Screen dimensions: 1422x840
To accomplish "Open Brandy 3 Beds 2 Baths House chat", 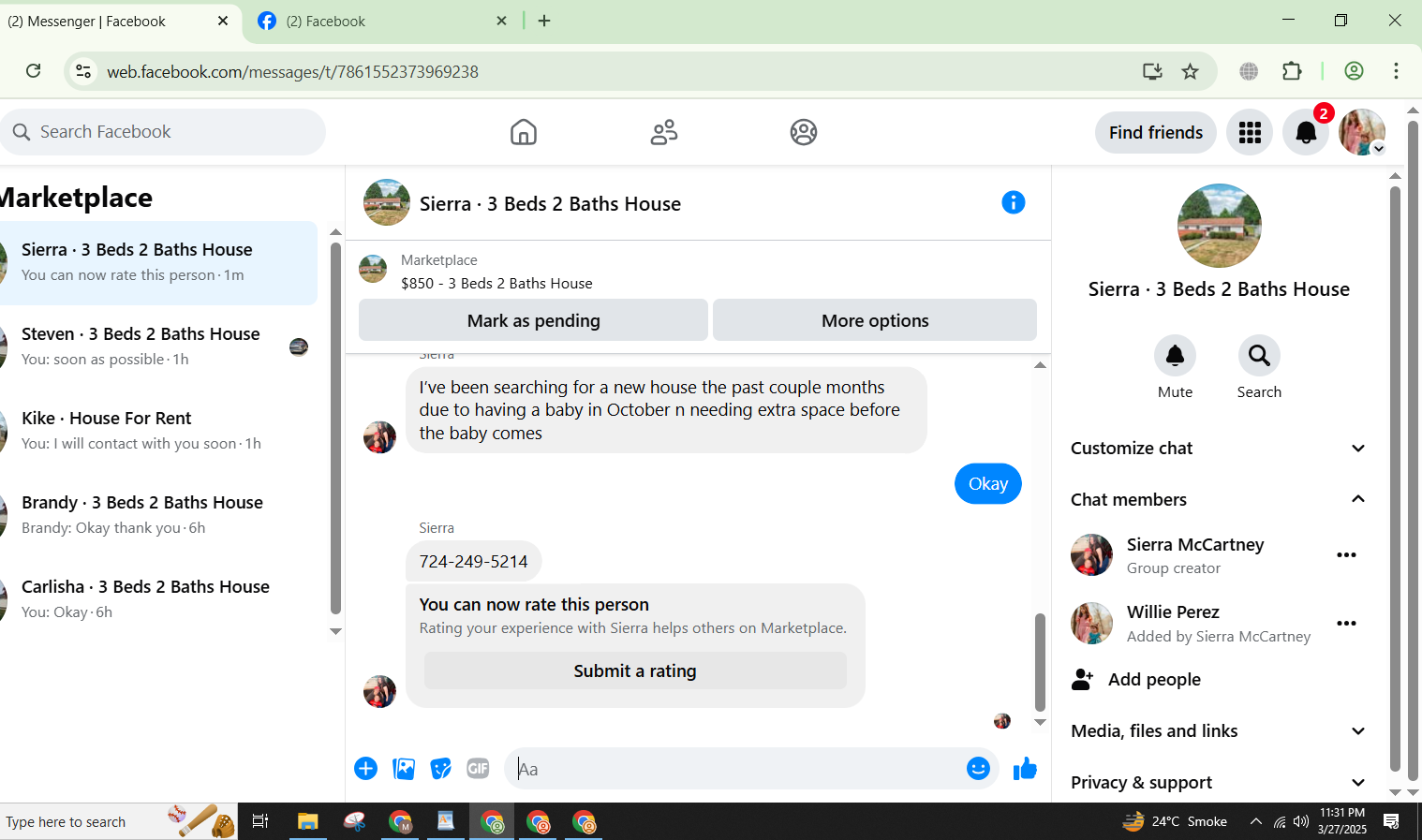I will click(157, 515).
